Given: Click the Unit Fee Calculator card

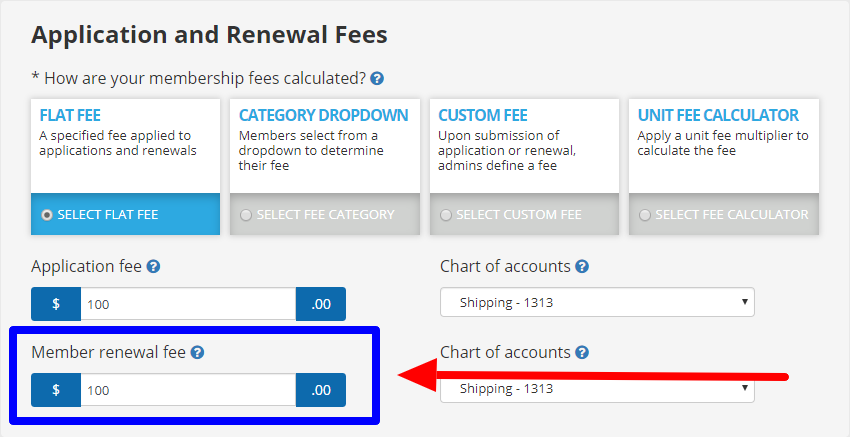Looking at the screenshot, I should coord(724,166).
